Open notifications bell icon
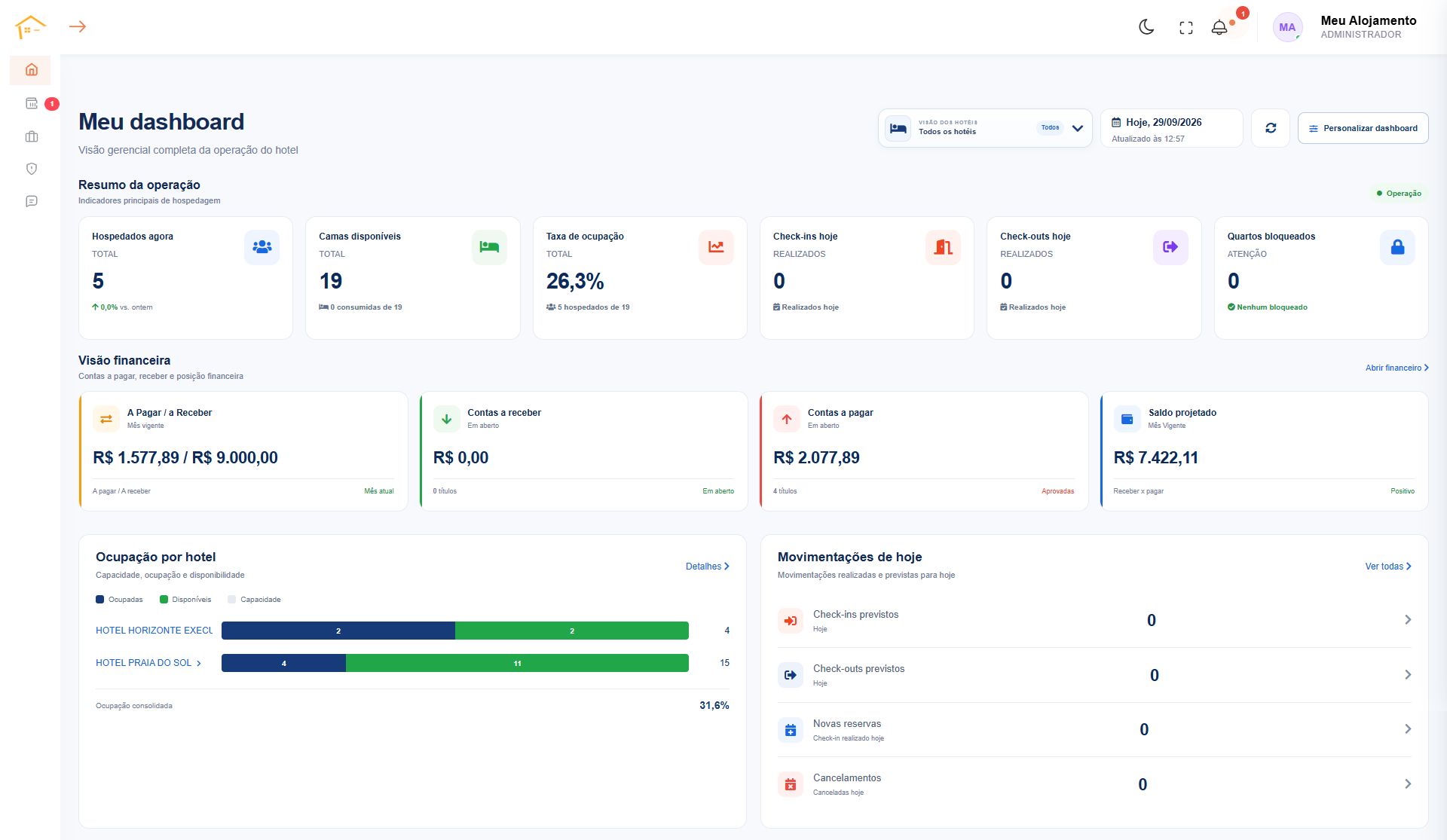Viewport: 1447px width, 840px height. (1219, 28)
